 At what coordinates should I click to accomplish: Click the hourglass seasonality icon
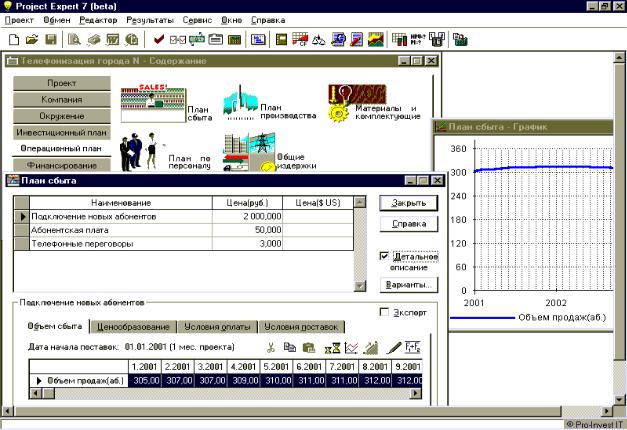point(332,348)
